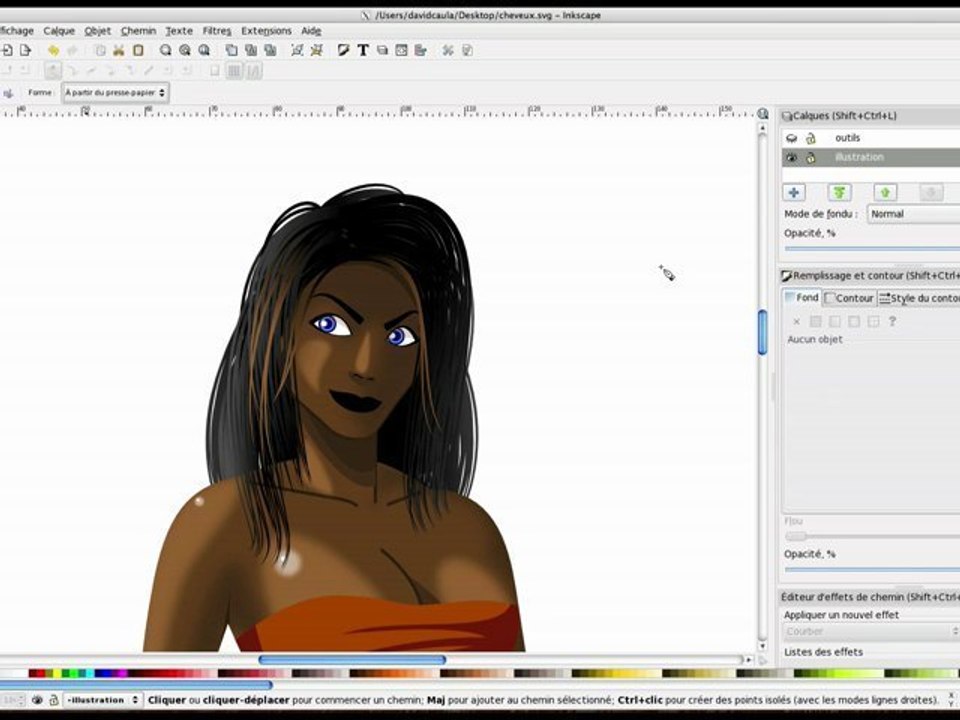Toggle visibility eye of illustration layer
Viewport: 960px width, 720px height.
point(792,157)
